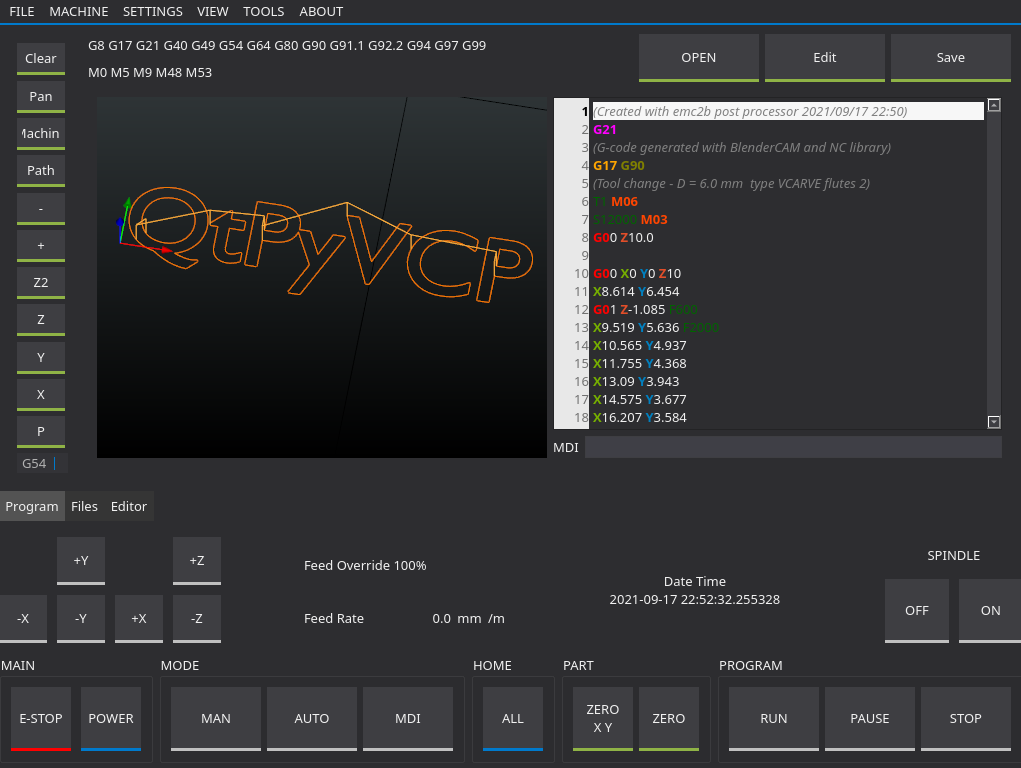Click the OPEN file button
Image resolution: width=1021 pixels, height=768 pixels.
[x=699, y=58]
